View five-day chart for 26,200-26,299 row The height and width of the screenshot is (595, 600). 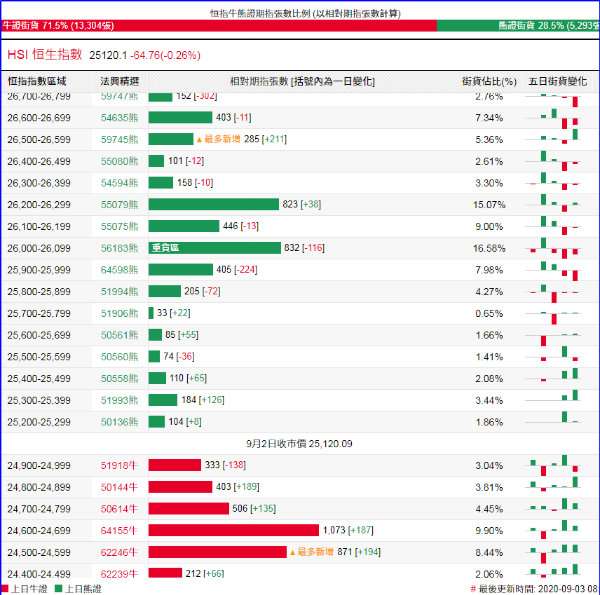[x=553, y=205]
